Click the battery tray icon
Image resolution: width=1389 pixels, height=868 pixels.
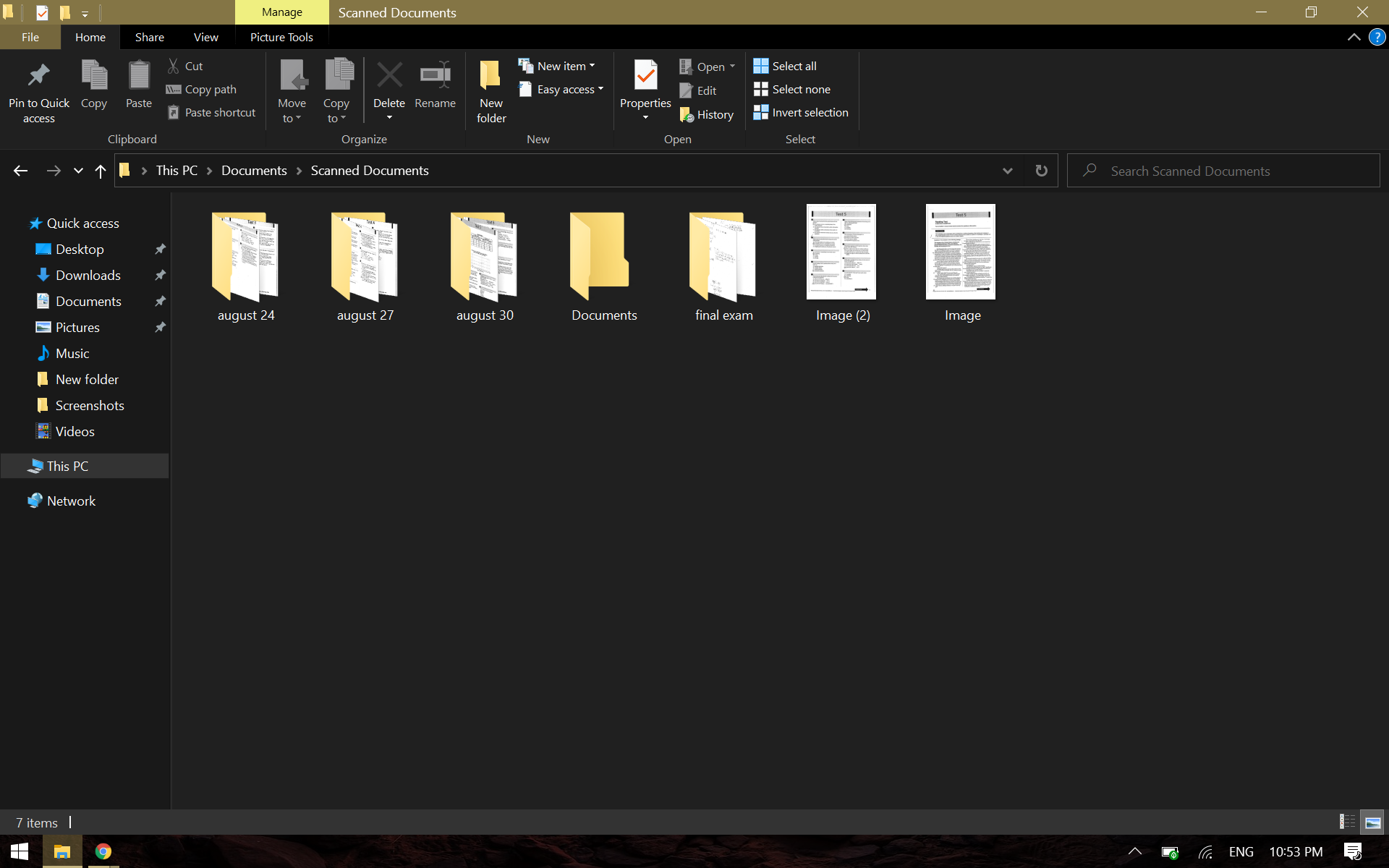tap(1169, 852)
